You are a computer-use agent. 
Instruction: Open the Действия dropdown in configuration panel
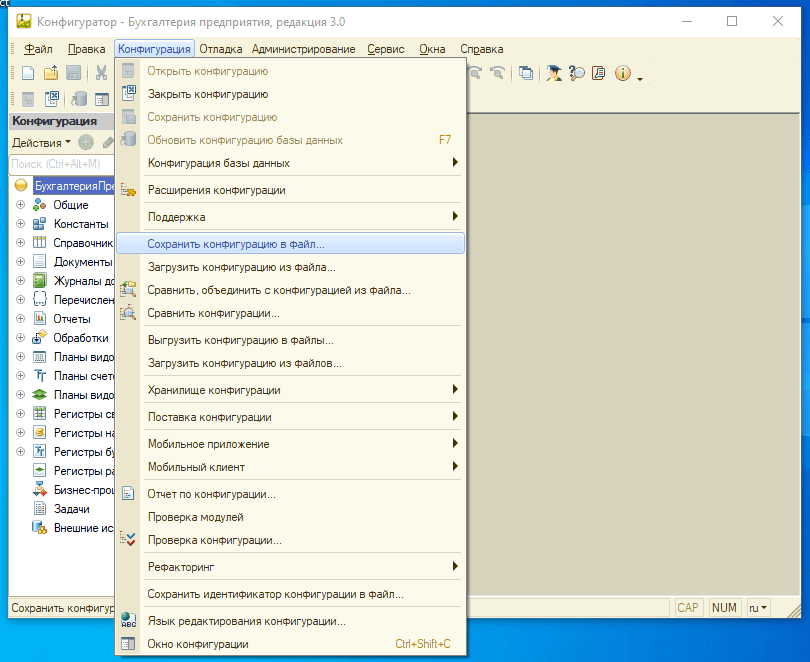tap(40, 143)
